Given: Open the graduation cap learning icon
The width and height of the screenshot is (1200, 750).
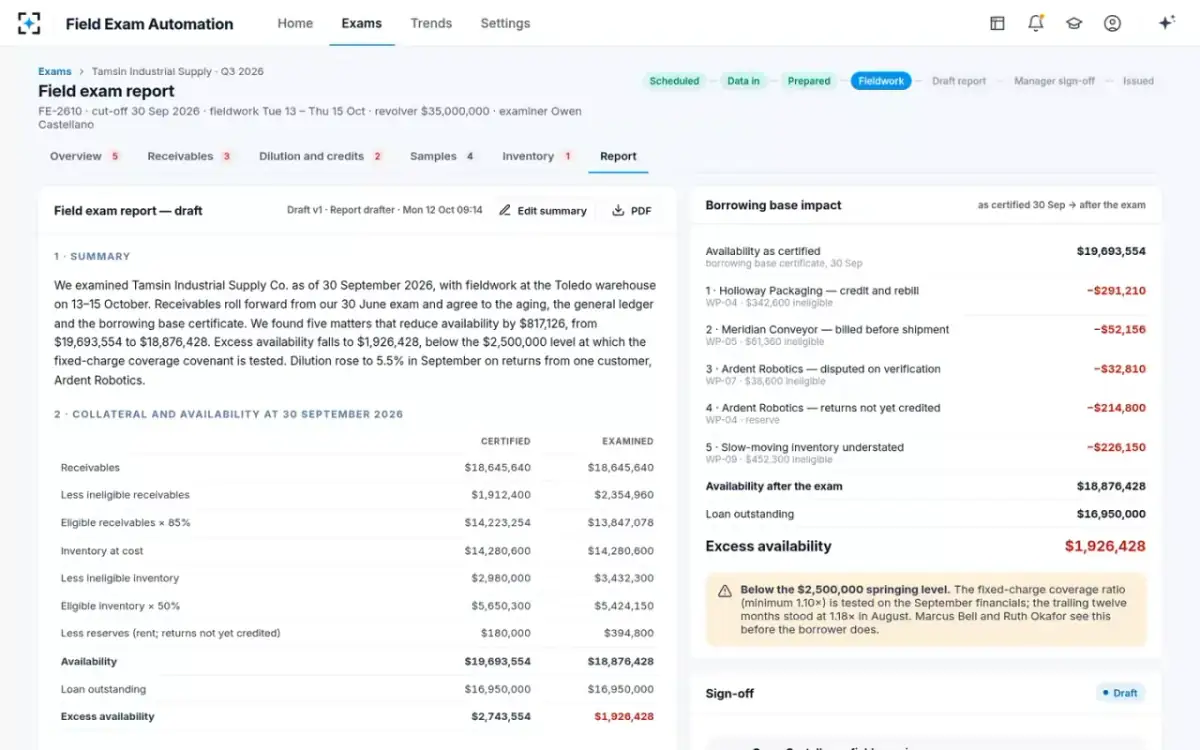Looking at the screenshot, I should click(x=1074, y=23).
